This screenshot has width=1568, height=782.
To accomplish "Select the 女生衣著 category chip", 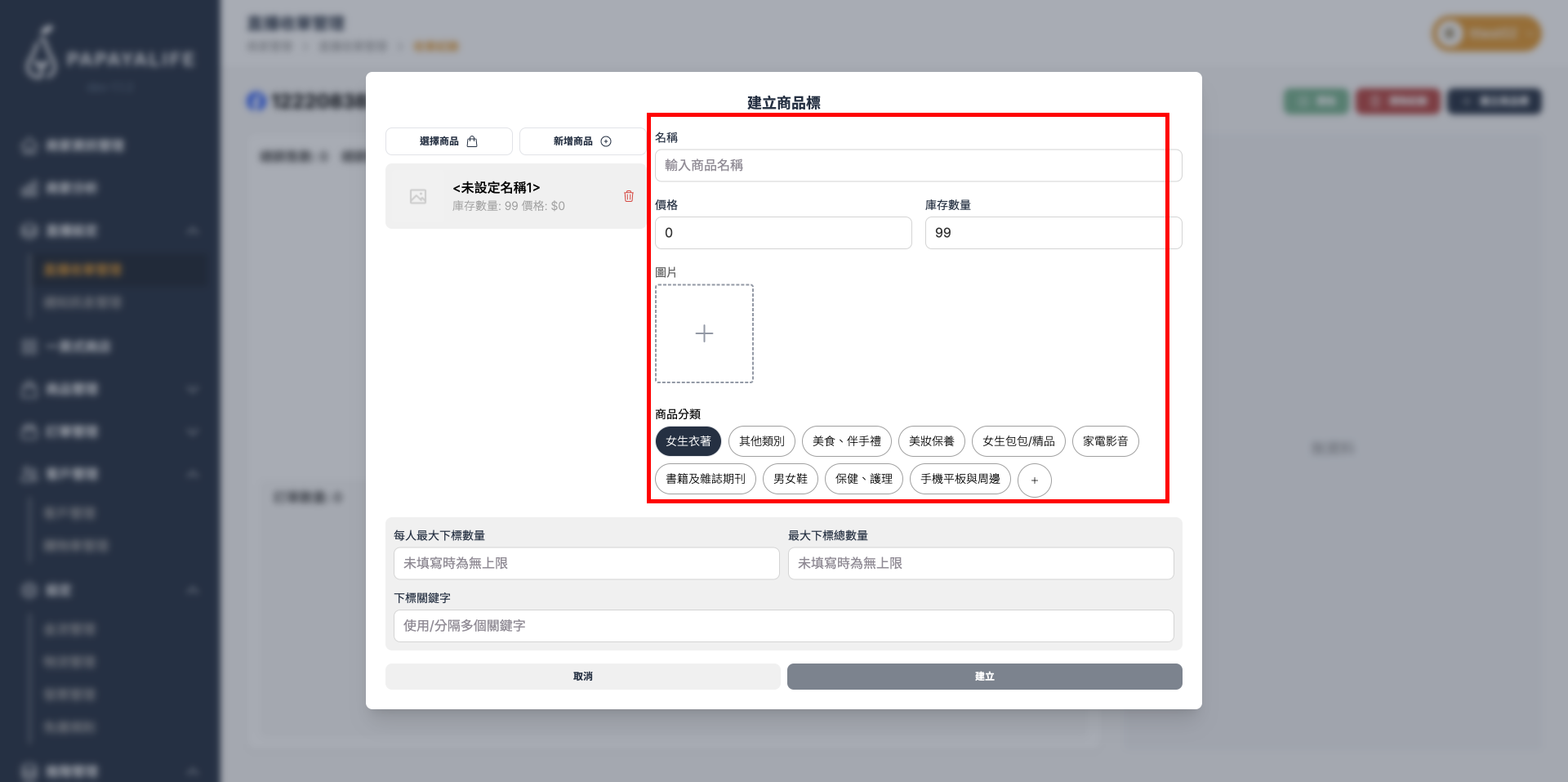I will pyautogui.click(x=688, y=441).
